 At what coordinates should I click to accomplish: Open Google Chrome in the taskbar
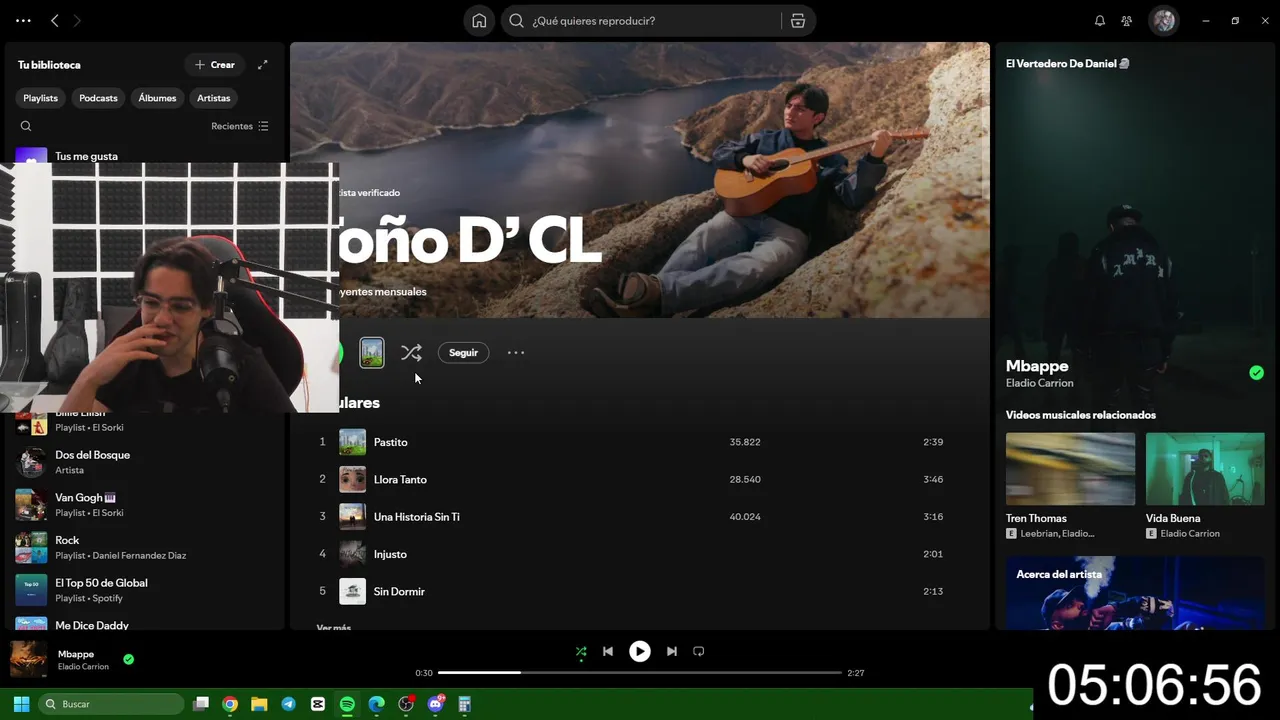pyautogui.click(x=230, y=704)
